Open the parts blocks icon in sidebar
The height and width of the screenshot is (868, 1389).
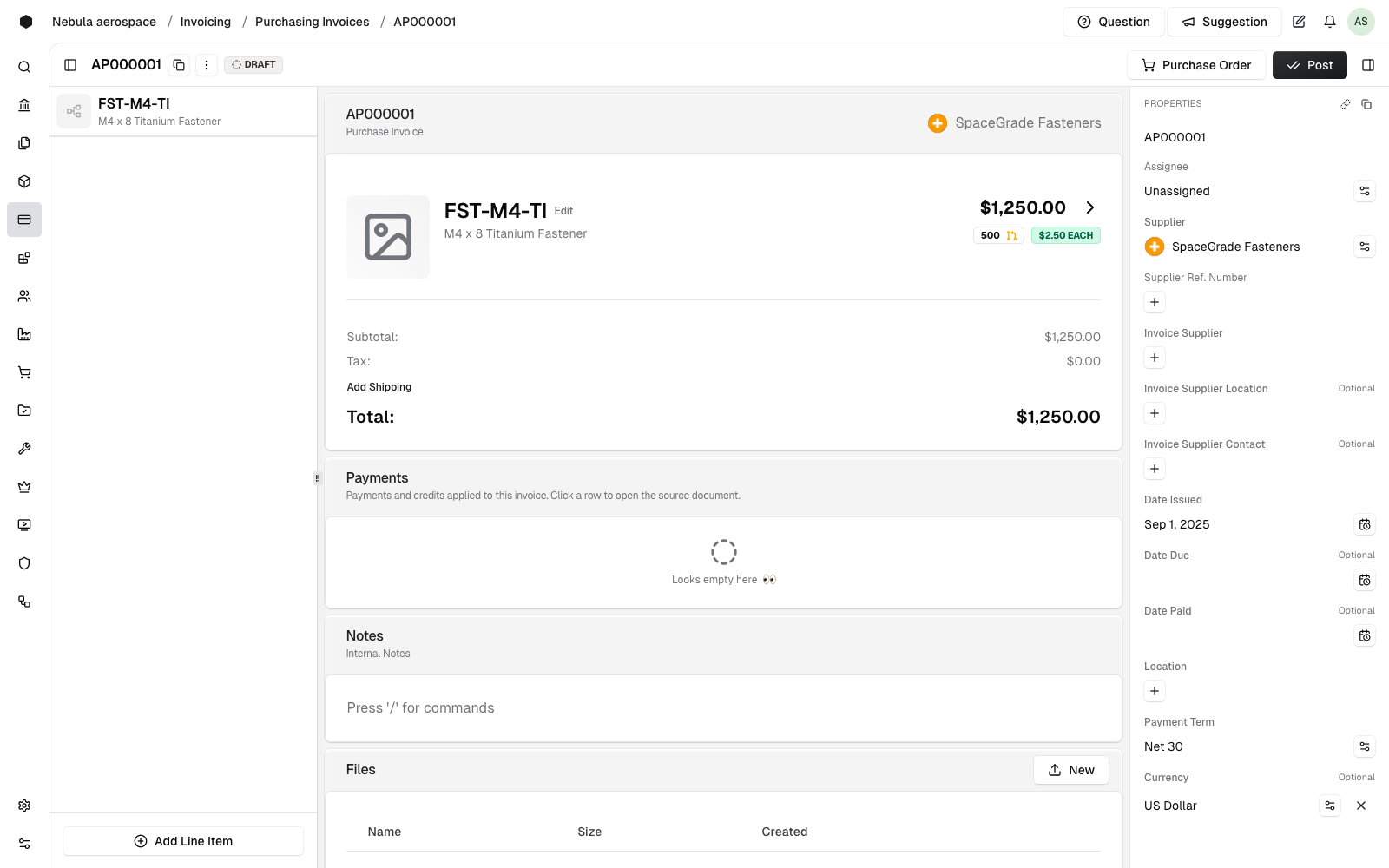point(24,258)
